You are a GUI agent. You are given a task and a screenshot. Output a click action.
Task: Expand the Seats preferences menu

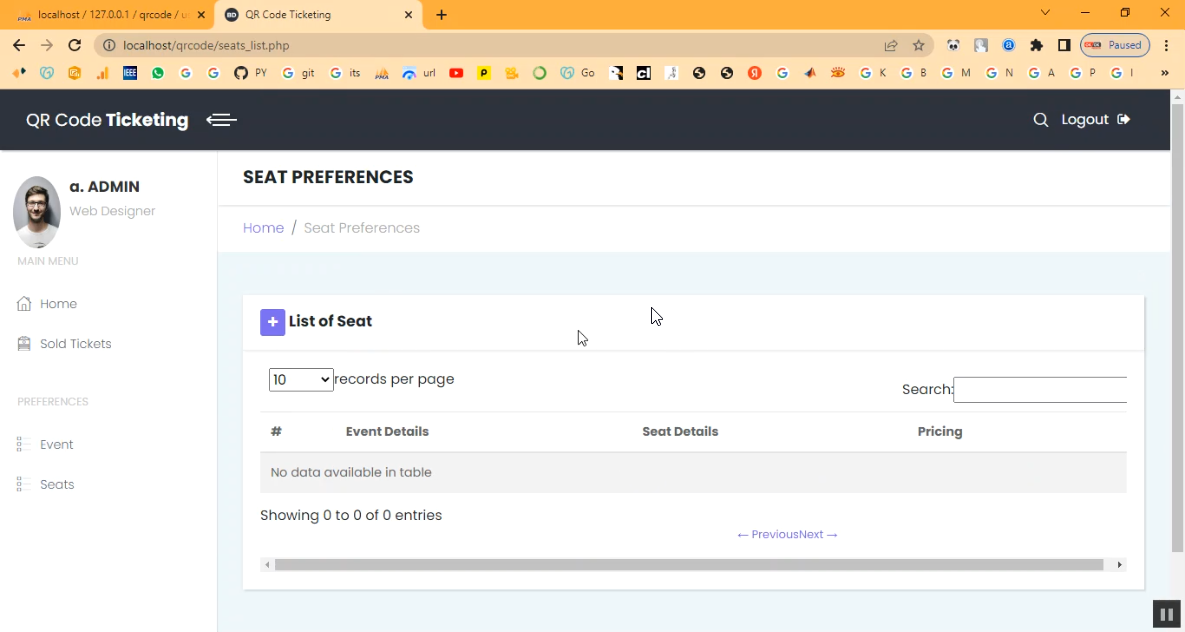57,485
